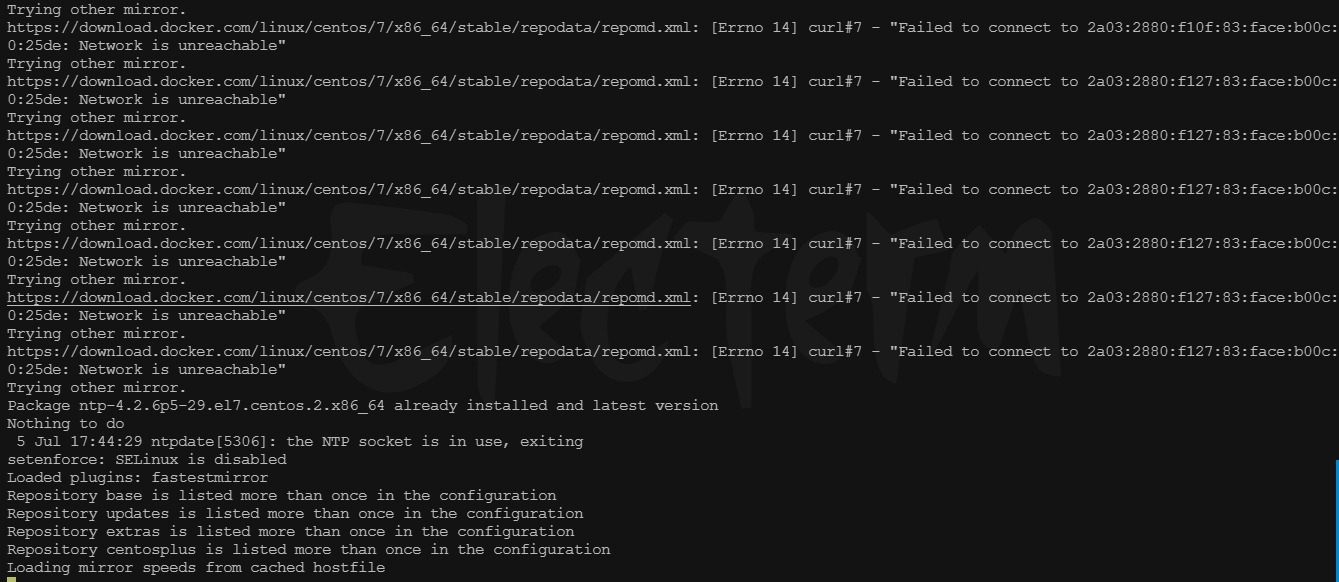Click the 'Loaded plugins: fastestmirror' line
The height and width of the screenshot is (582, 1339).
[138, 477]
